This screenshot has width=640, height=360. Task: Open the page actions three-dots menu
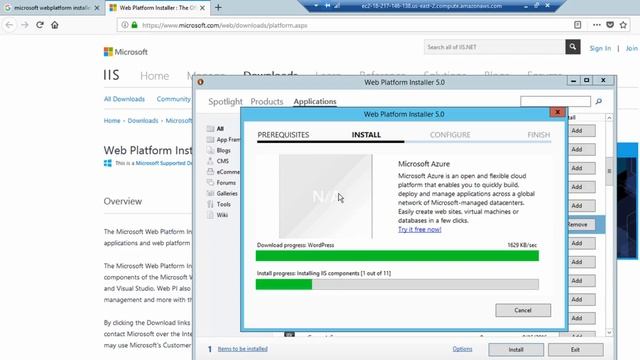coord(597,25)
